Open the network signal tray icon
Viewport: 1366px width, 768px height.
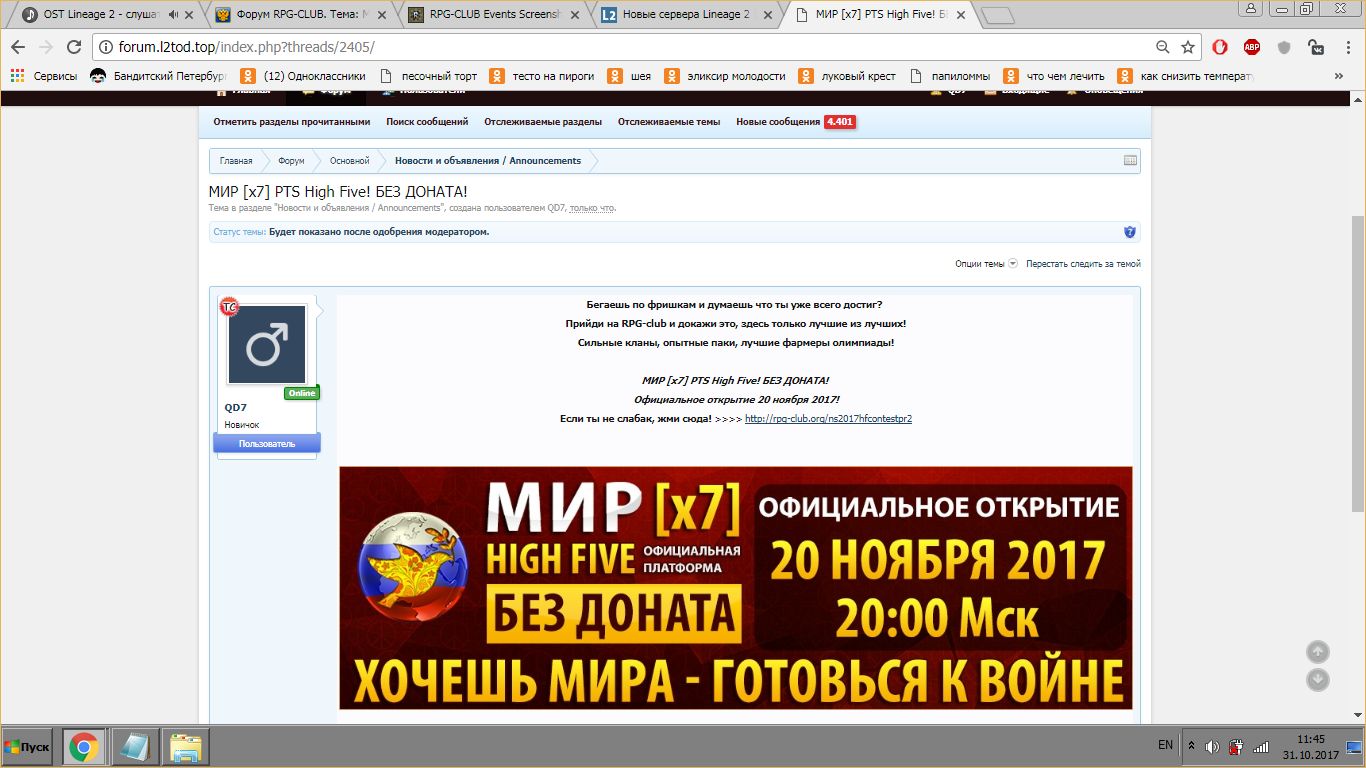(1261, 747)
